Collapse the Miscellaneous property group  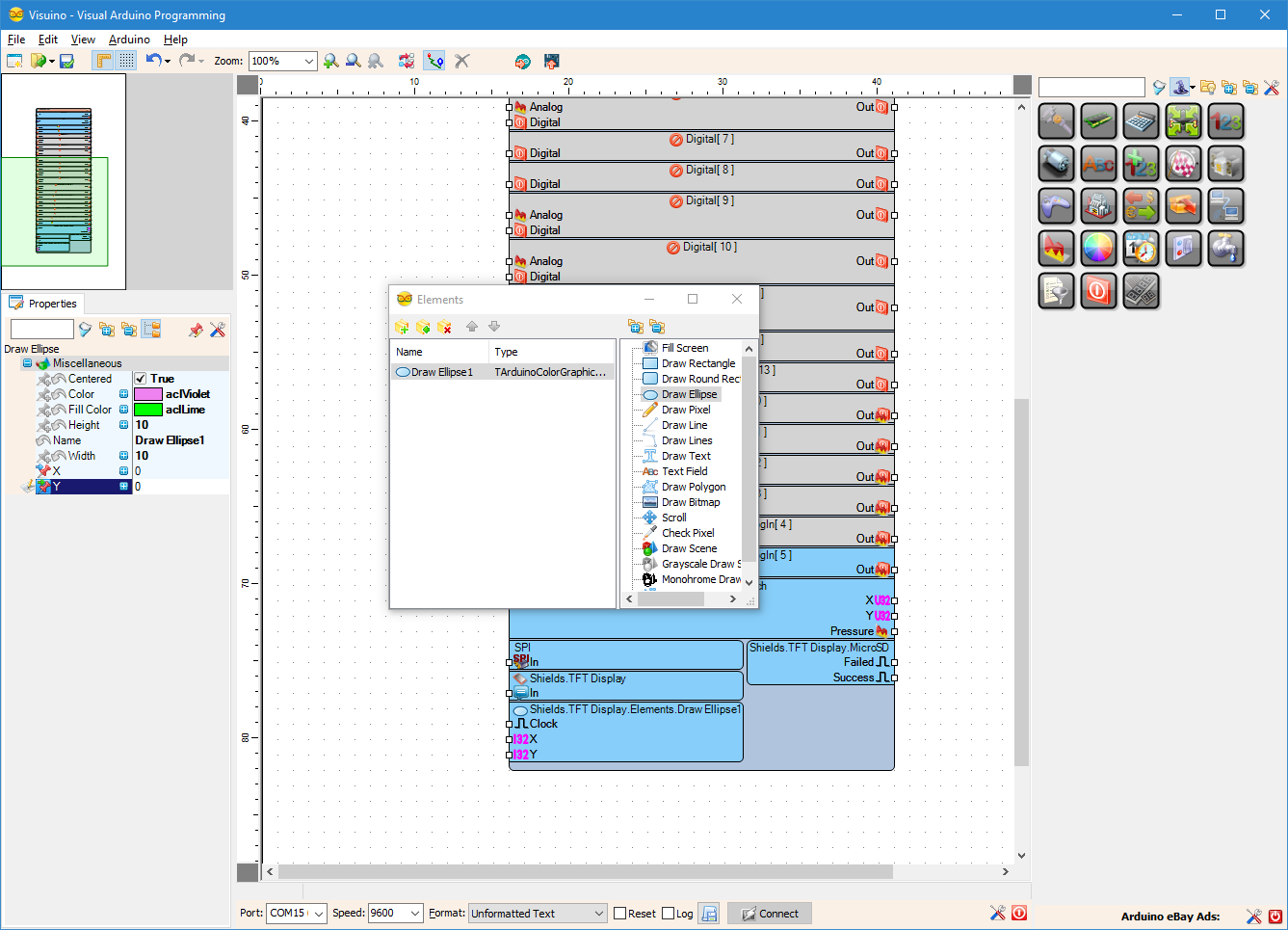pos(27,363)
